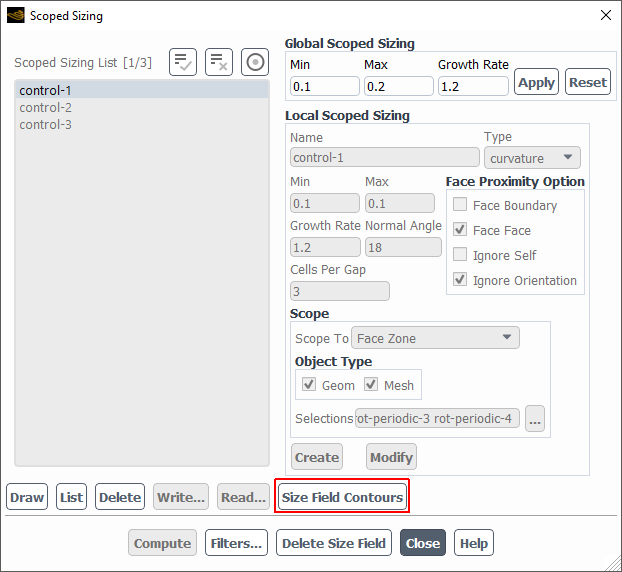Image resolution: width=622 pixels, height=572 pixels.
Task: Select control-2 in the Scoped Sizing List
Action: click(142, 107)
